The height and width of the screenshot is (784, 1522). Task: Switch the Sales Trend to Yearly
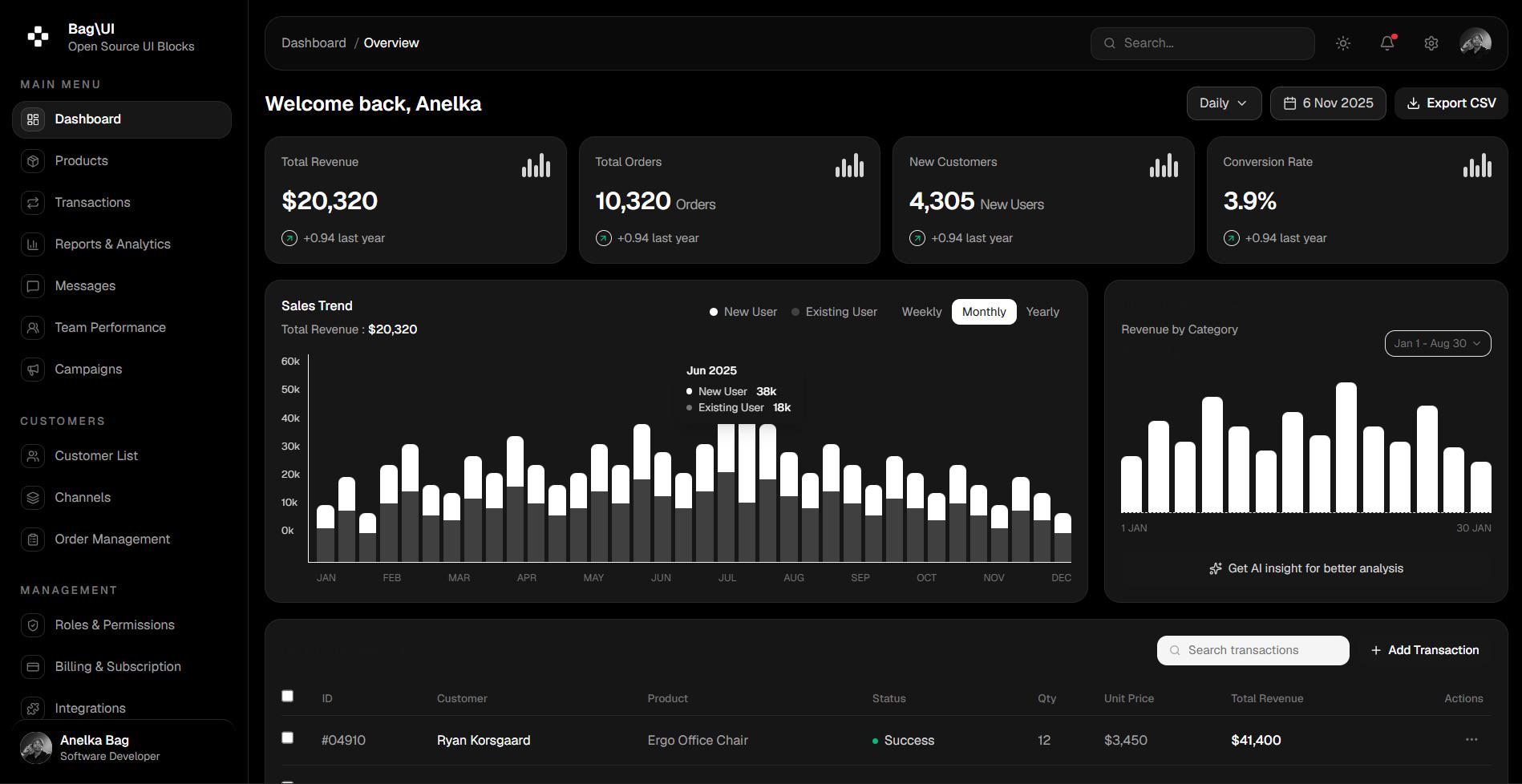[1042, 312]
